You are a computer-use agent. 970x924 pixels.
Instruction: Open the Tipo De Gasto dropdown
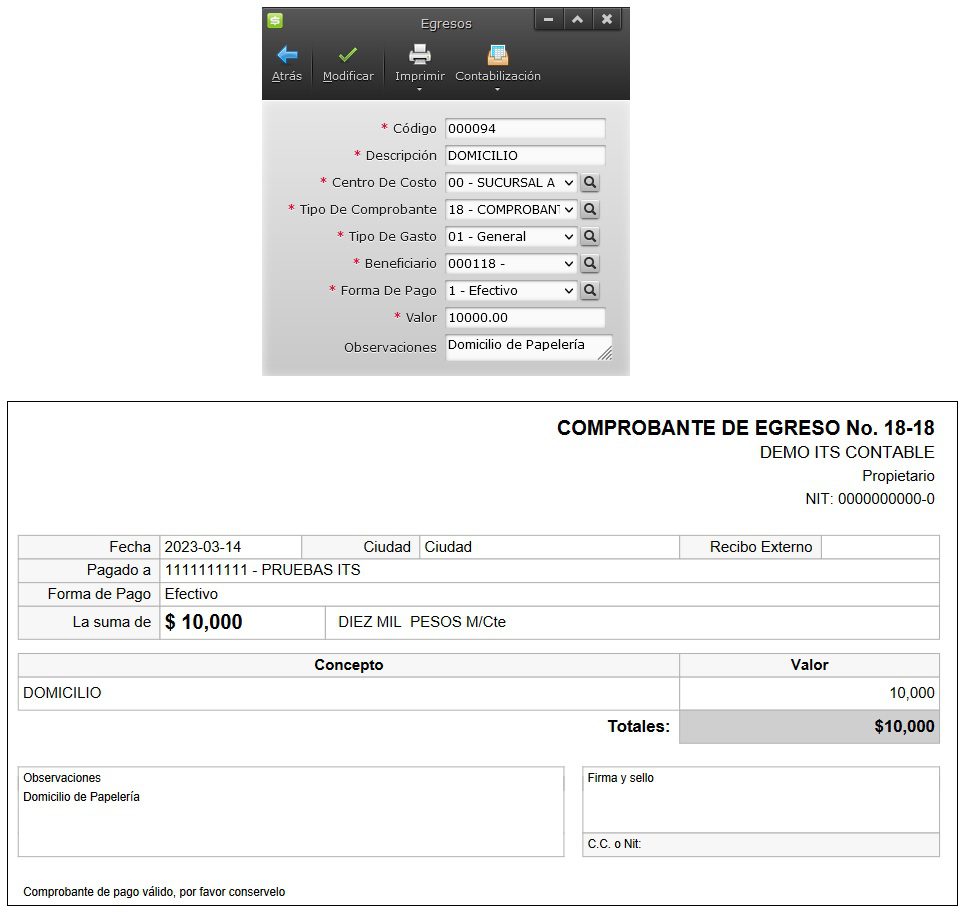tap(511, 236)
